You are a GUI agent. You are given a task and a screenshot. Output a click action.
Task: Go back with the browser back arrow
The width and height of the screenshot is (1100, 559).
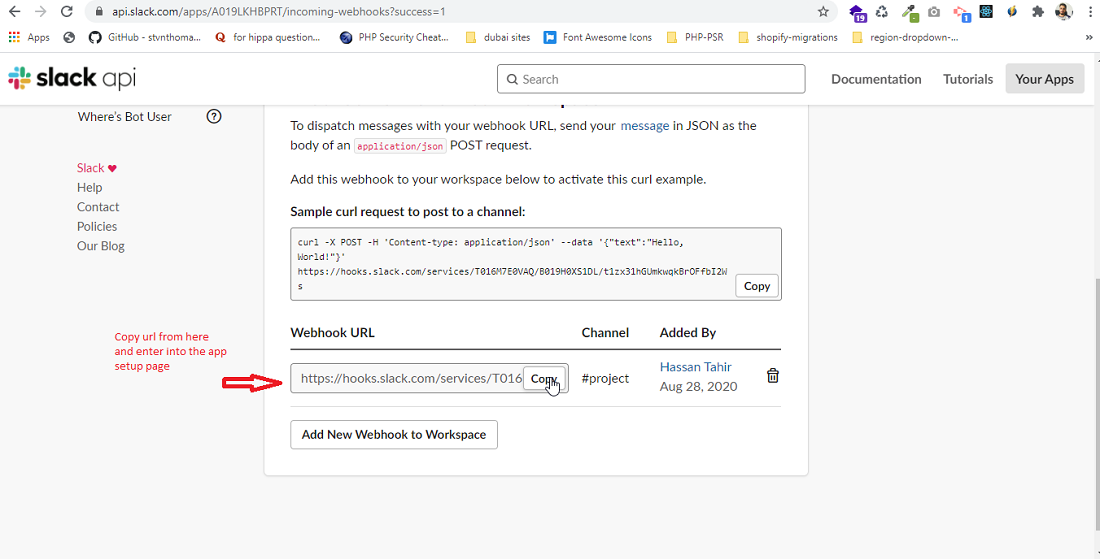point(15,12)
